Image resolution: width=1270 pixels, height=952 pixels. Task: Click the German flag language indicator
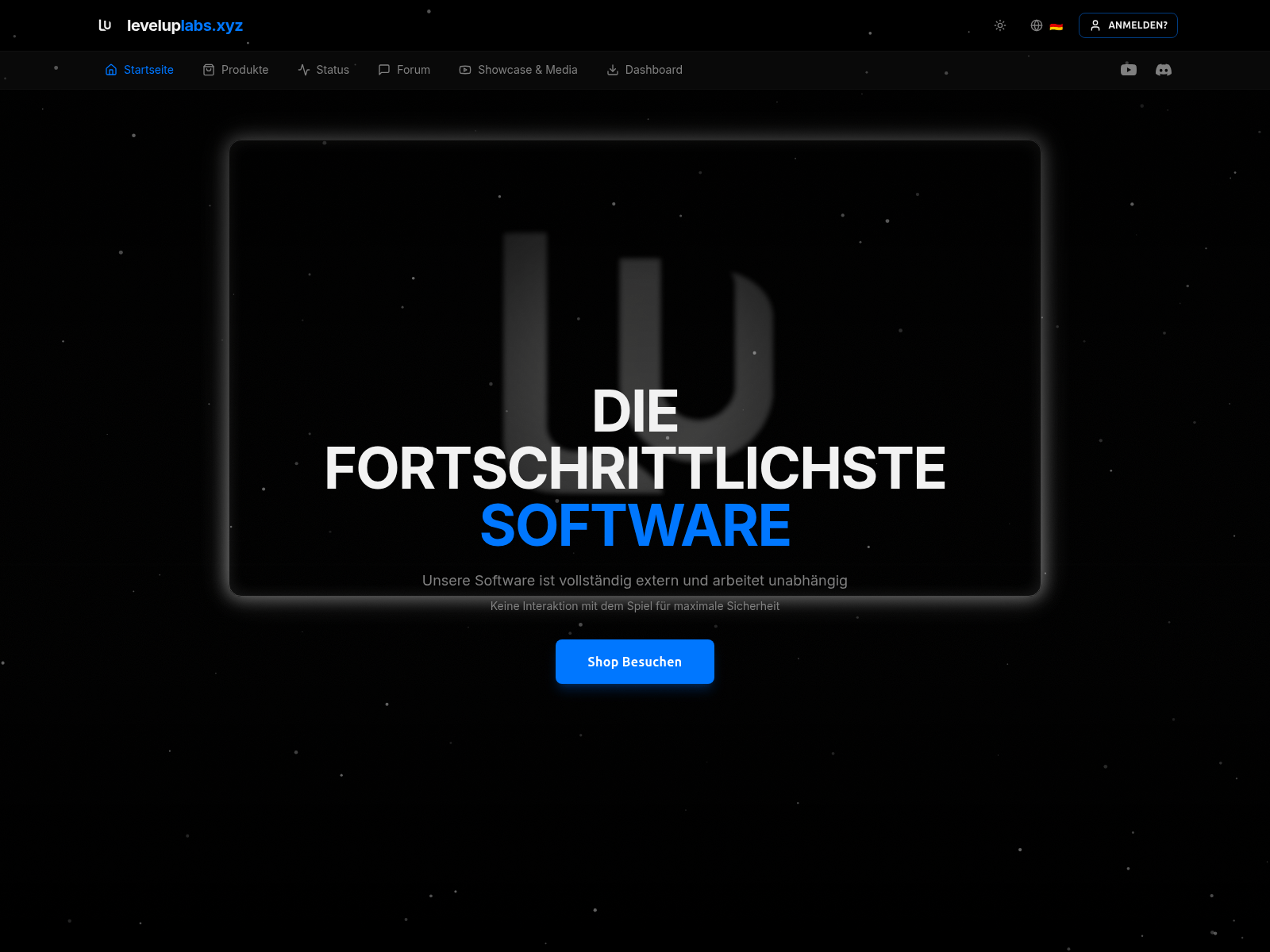click(x=1056, y=26)
